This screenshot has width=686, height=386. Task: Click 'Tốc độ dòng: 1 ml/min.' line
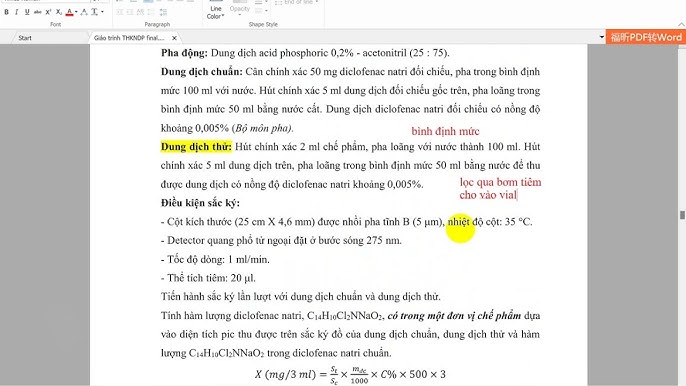click(215, 260)
